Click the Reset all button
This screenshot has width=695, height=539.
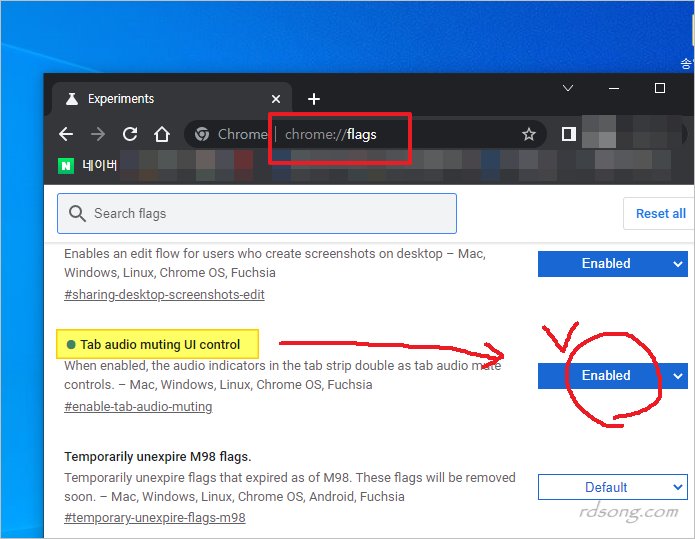pos(660,213)
